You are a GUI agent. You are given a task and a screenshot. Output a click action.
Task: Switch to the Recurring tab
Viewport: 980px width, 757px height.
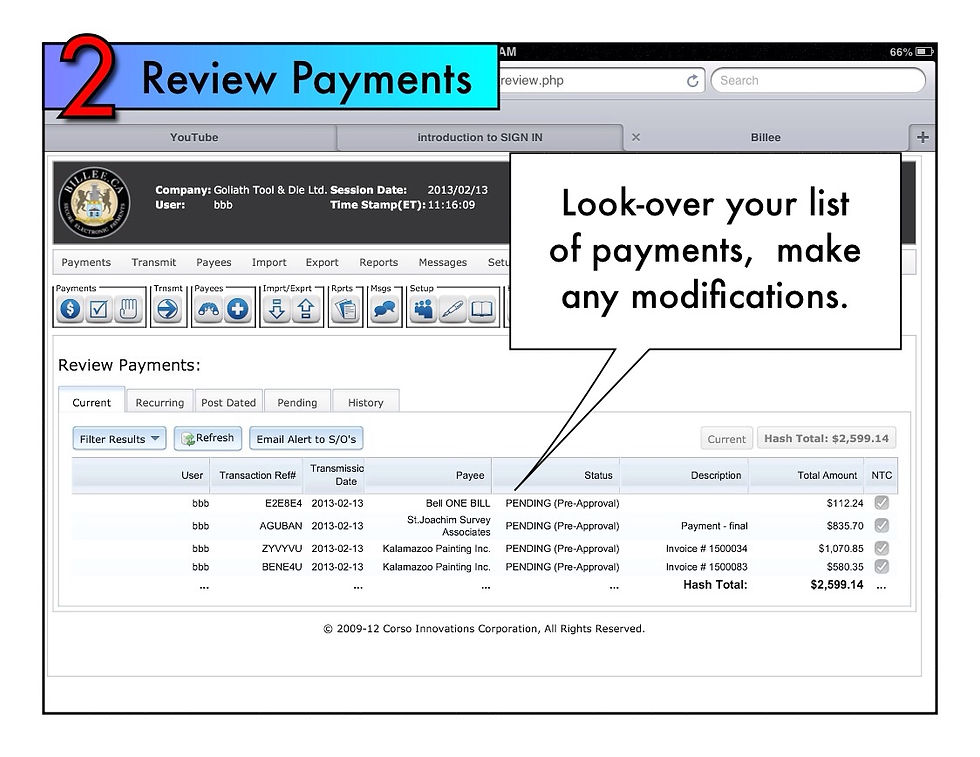pos(160,402)
